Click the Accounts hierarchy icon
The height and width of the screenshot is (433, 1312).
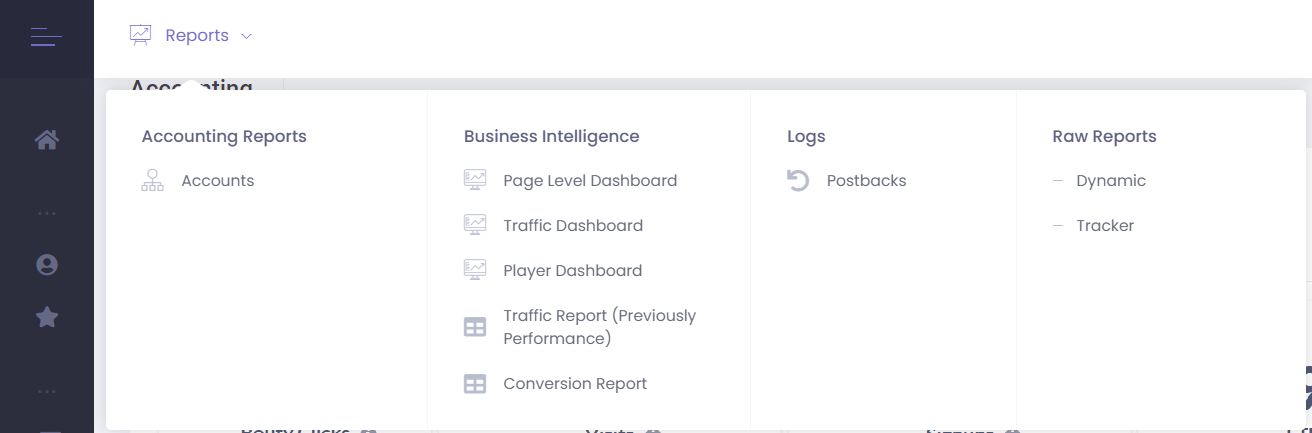pos(153,181)
